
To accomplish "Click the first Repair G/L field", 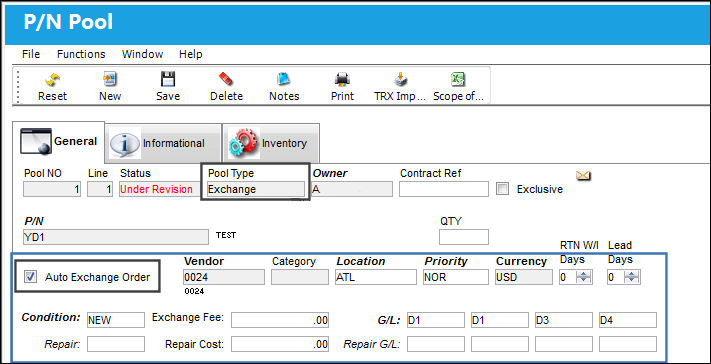I will point(436,344).
